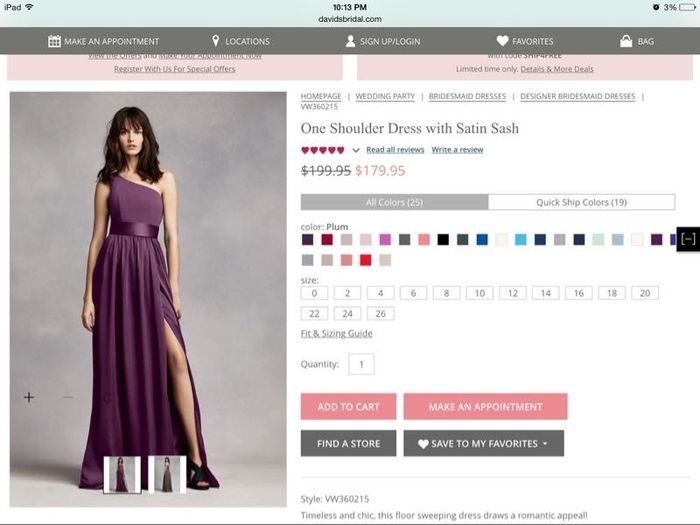Zoom in on dress image with plus
The width and height of the screenshot is (700, 525).
(29, 397)
